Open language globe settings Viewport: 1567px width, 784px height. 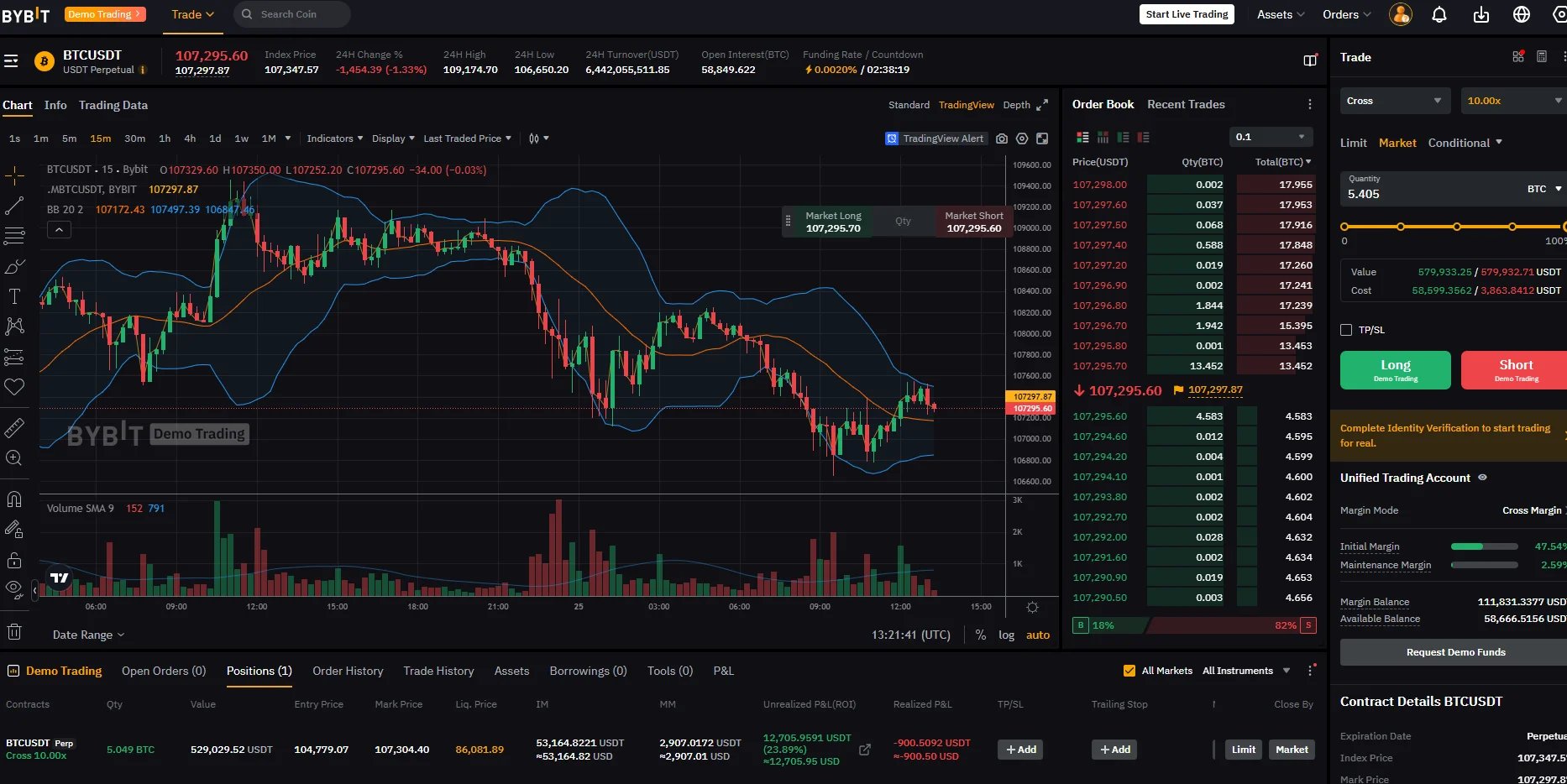point(1522,14)
